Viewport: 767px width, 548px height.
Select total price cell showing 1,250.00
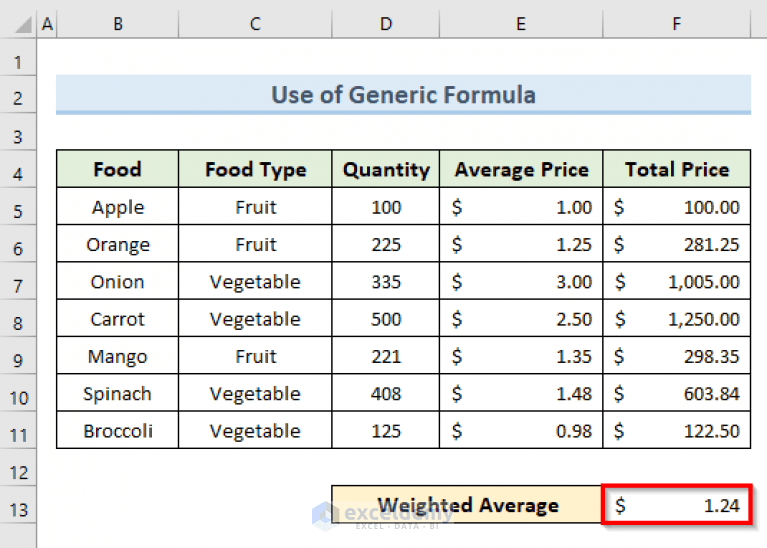(677, 319)
